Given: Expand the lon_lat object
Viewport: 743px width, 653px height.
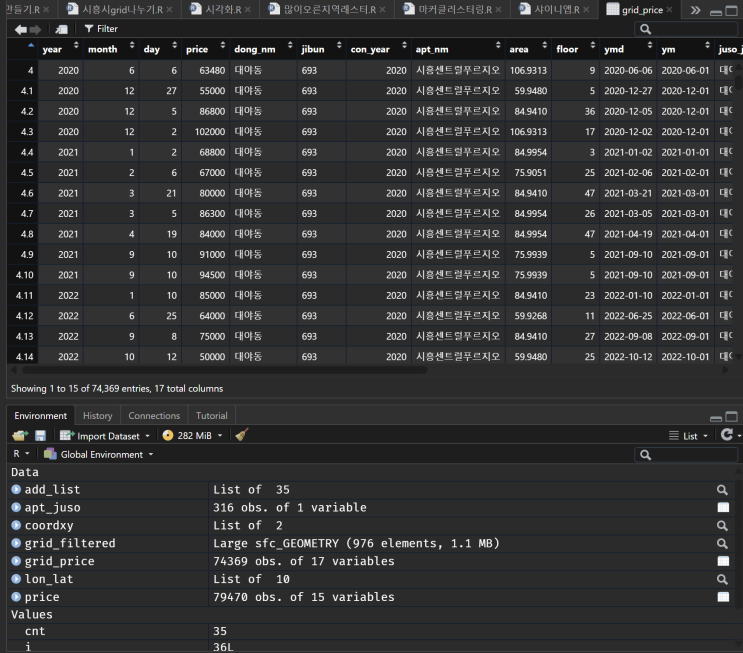Looking at the screenshot, I should [16, 579].
